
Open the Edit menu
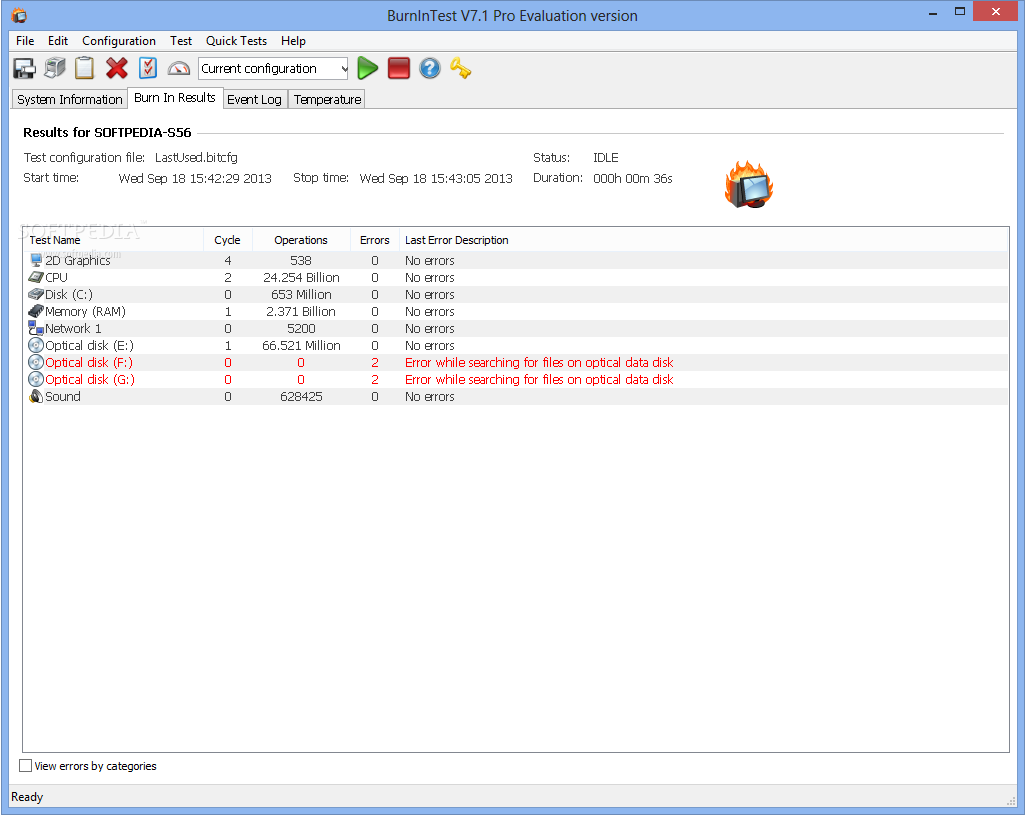click(58, 41)
